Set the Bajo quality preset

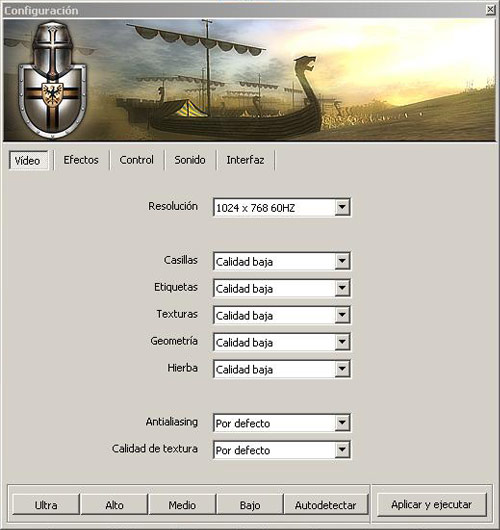[250, 505]
